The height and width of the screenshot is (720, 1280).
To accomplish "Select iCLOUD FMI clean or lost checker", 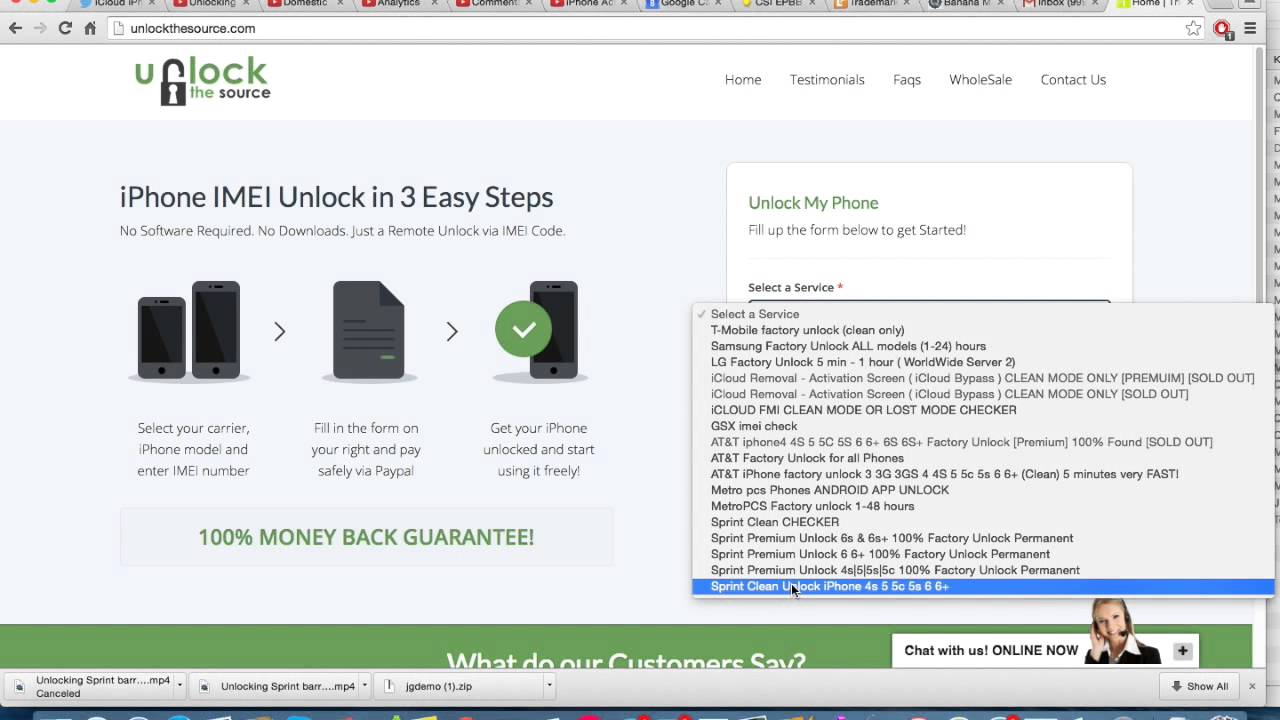I will click(983, 410).
